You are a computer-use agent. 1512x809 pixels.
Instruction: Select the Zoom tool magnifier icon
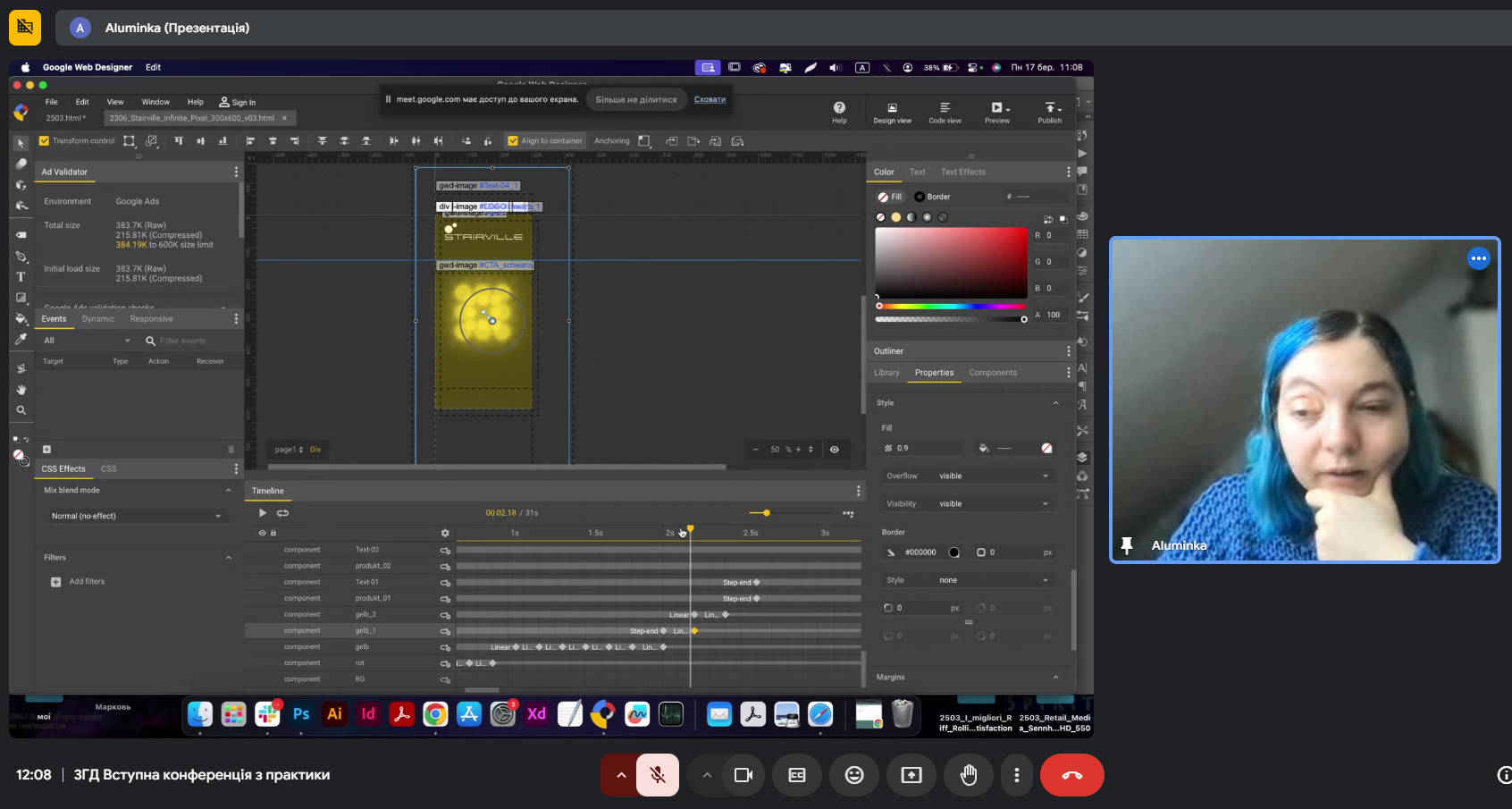21,411
